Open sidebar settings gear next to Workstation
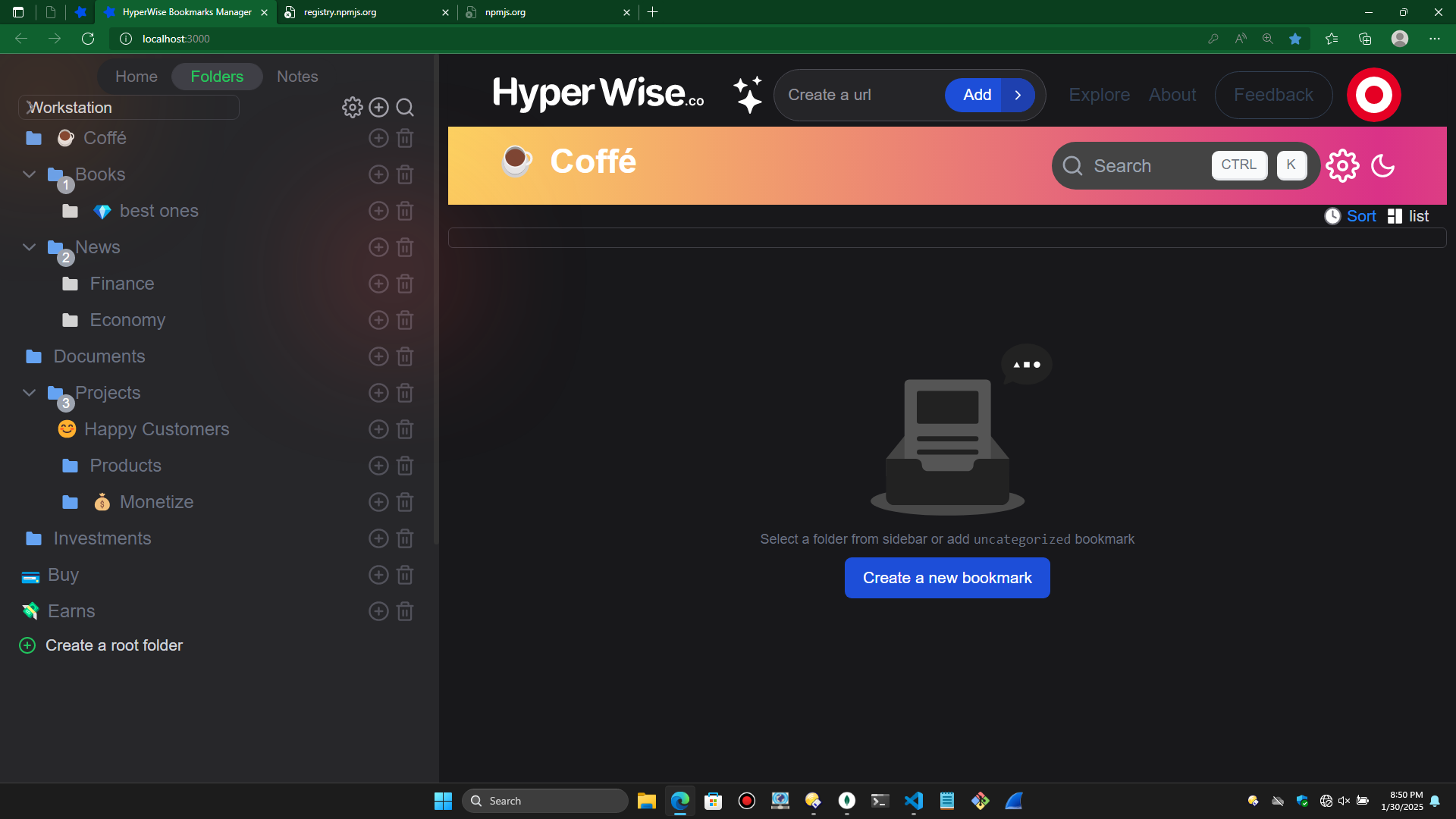 [352, 108]
